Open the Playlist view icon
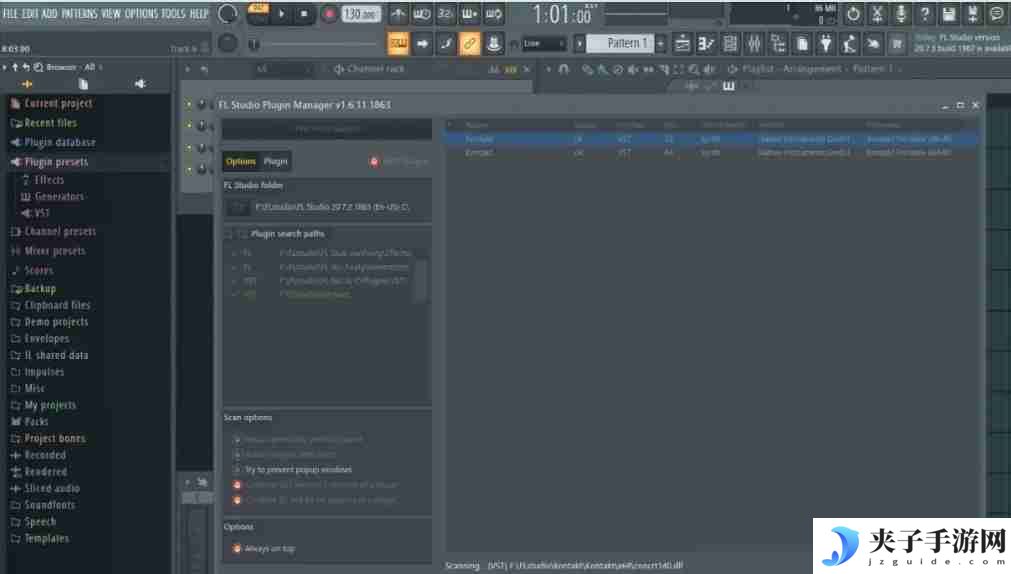 (682, 44)
